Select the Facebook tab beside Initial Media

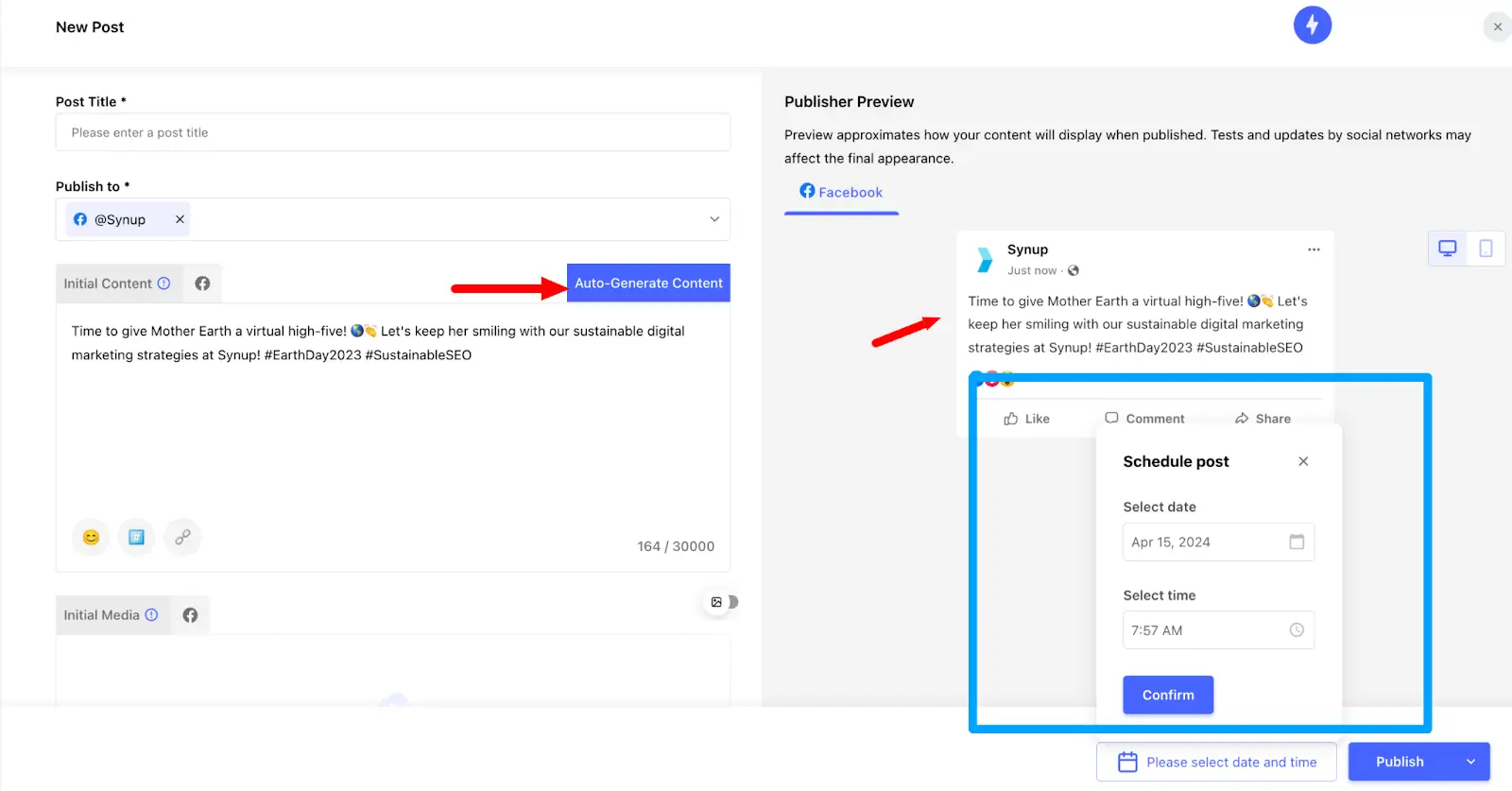[x=190, y=615]
